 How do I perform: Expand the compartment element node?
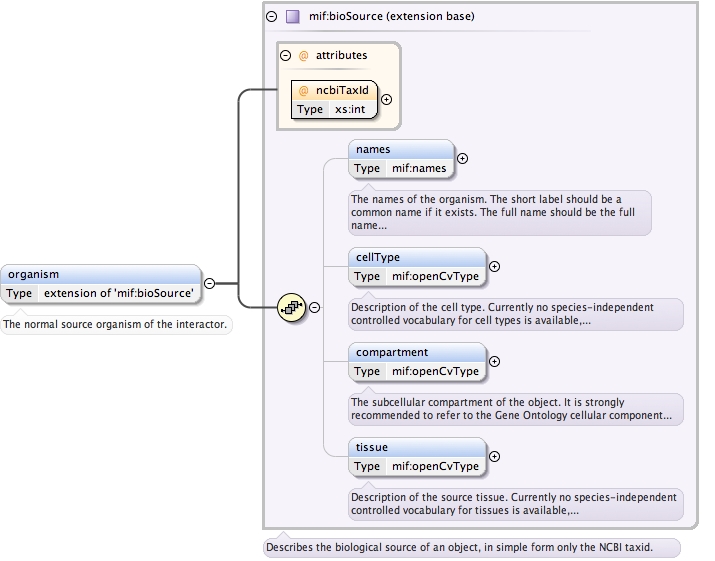(x=494, y=361)
